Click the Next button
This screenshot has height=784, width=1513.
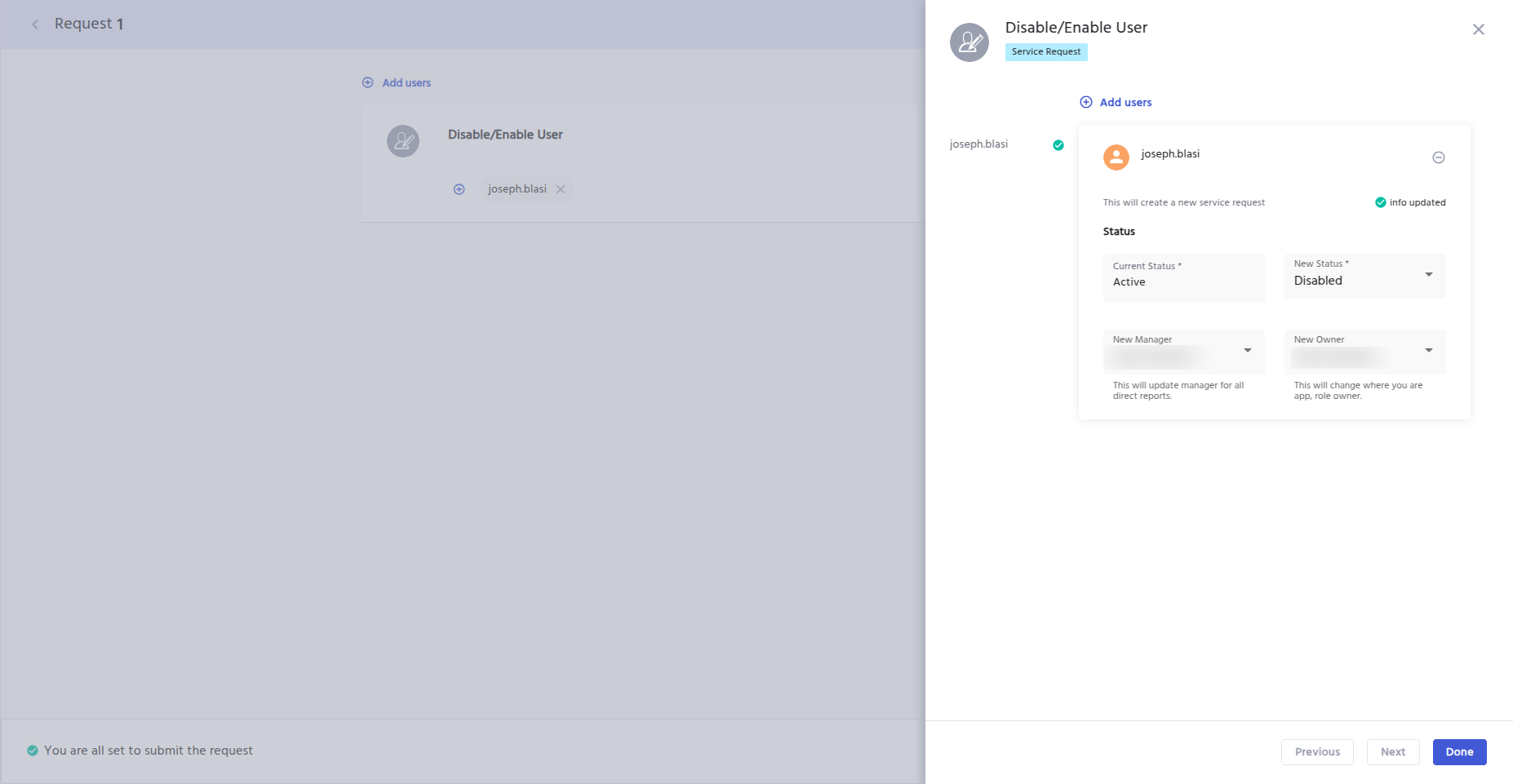[1392, 751]
